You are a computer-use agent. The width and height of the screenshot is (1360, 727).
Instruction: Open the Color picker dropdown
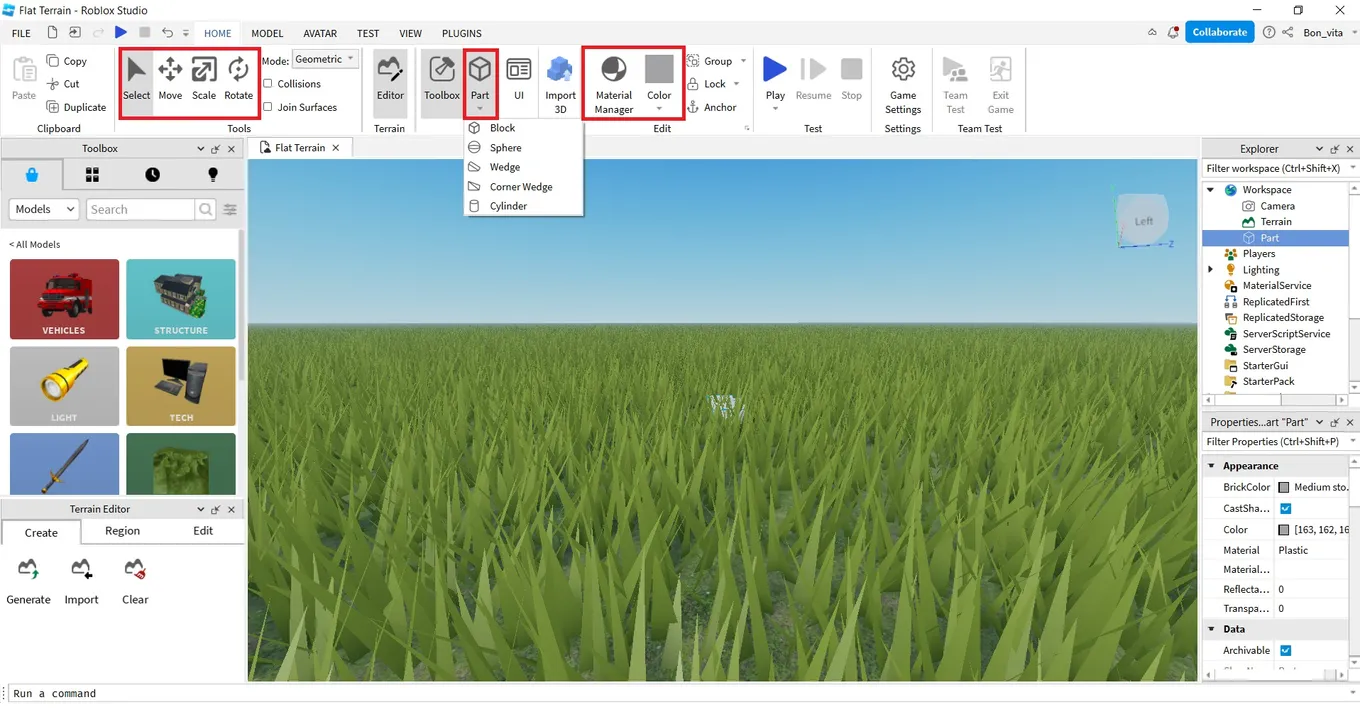pyautogui.click(x=659, y=108)
